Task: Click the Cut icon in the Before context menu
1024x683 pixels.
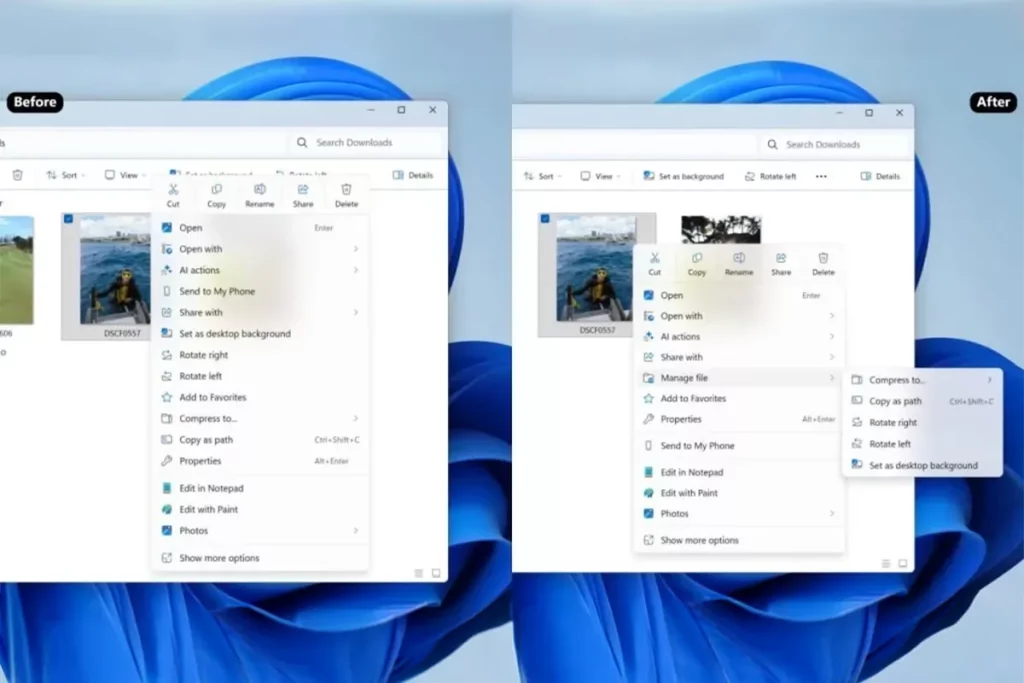Action: (x=173, y=190)
